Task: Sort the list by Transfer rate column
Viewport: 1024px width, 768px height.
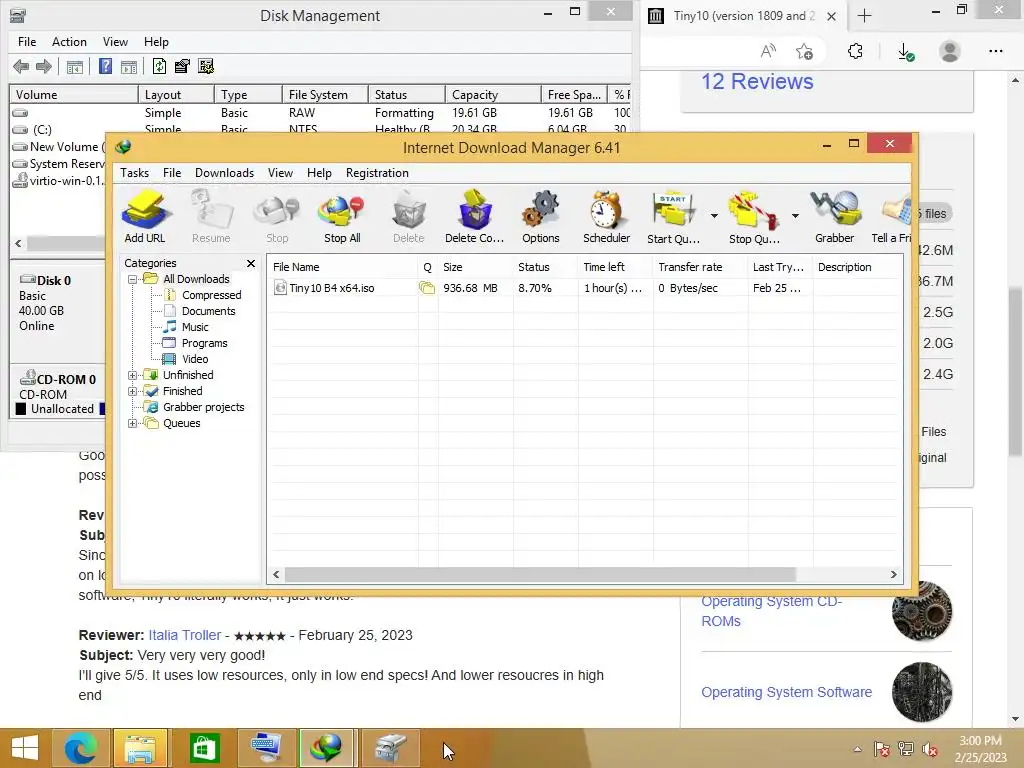Action: point(700,267)
